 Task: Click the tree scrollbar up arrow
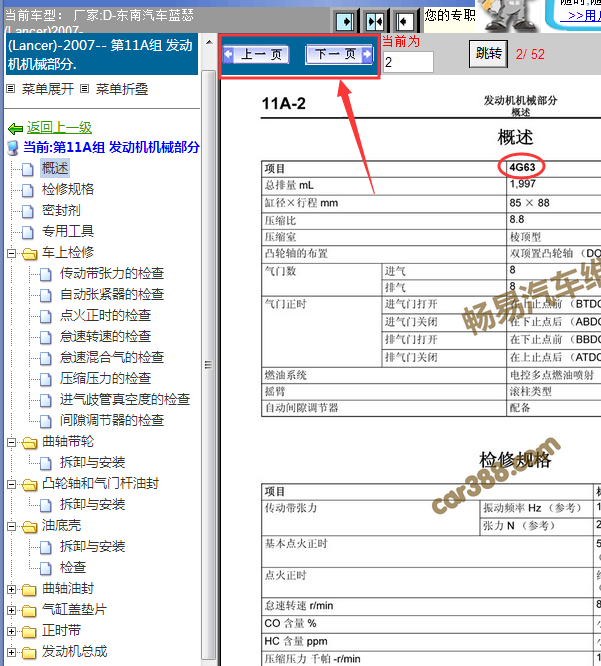point(209,42)
